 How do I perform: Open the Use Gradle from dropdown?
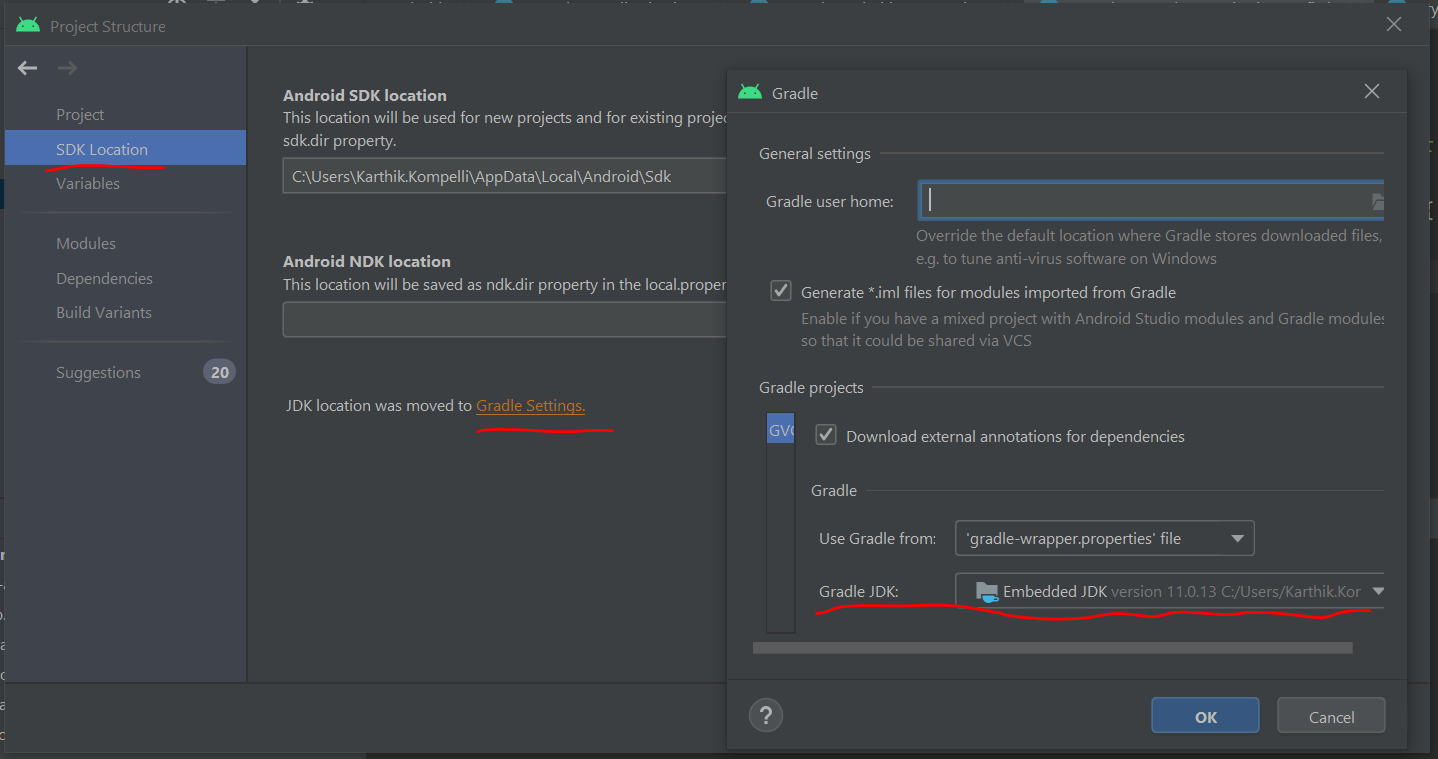pyautogui.click(x=1105, y=538)
